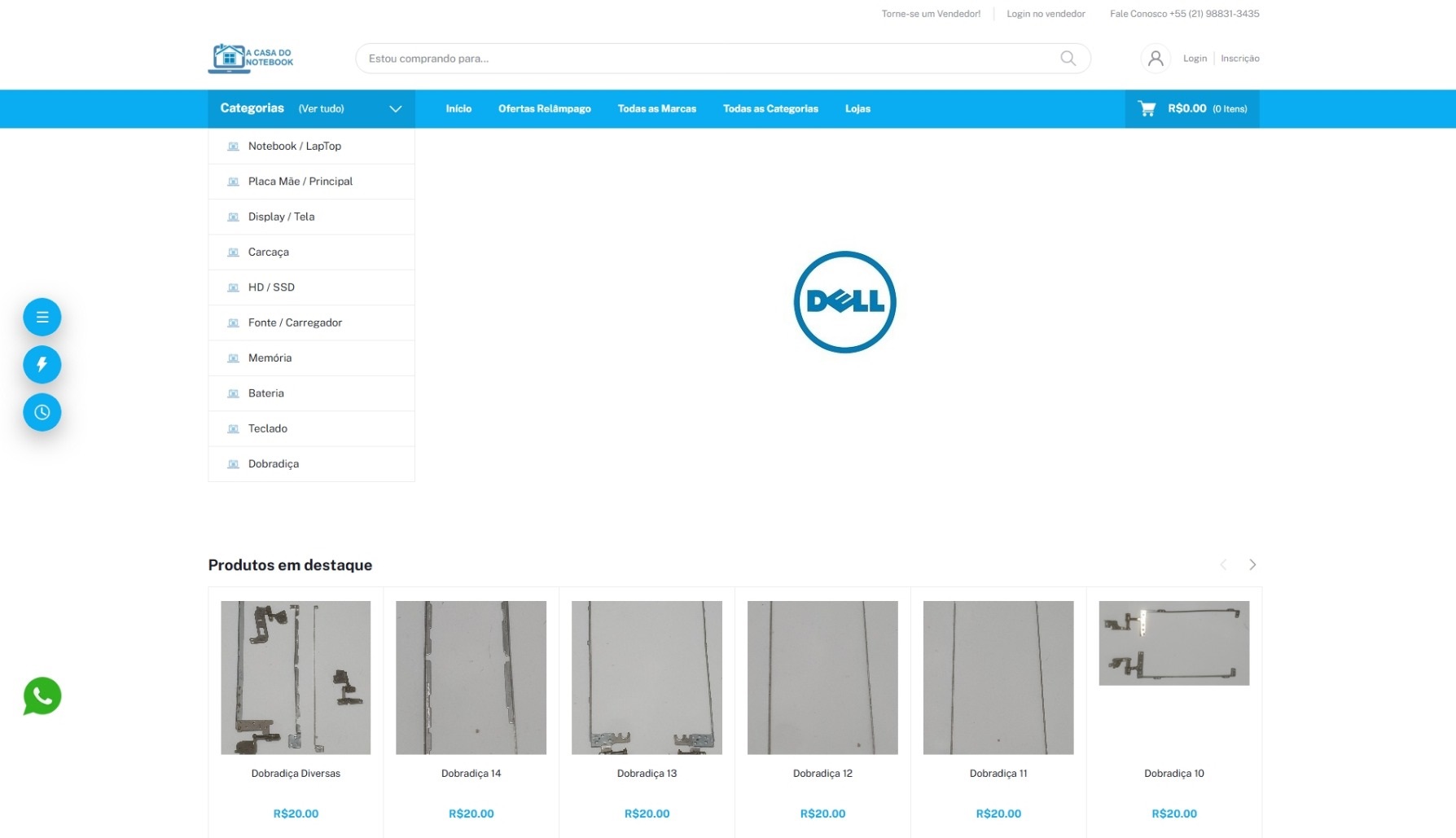Click the Inscrição link
Image resolution: width=1456 pixels, height=838 pixels.
coord(1240,59)
